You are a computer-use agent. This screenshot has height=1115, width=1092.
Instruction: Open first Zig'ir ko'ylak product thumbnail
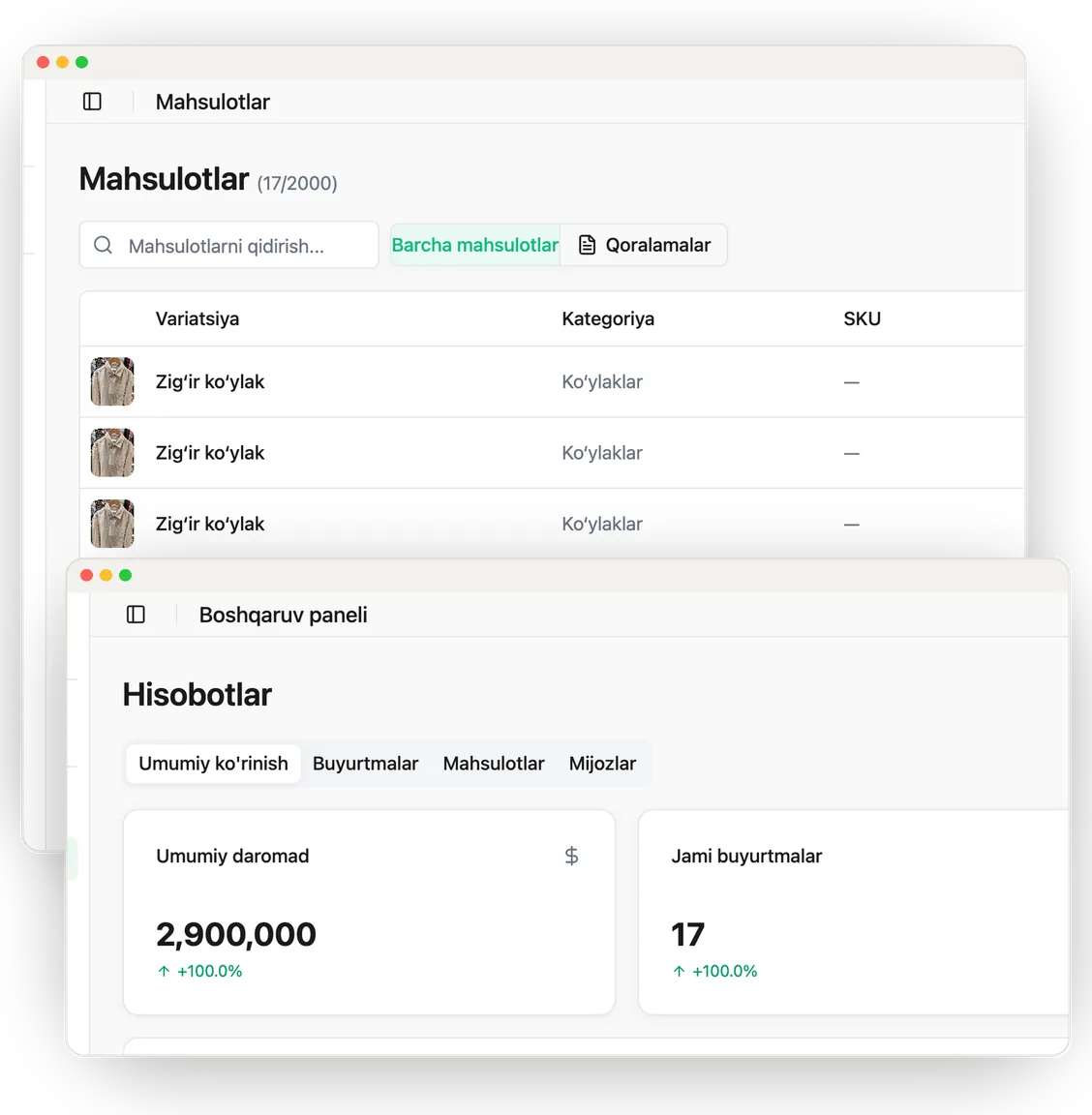pos(112,382)
